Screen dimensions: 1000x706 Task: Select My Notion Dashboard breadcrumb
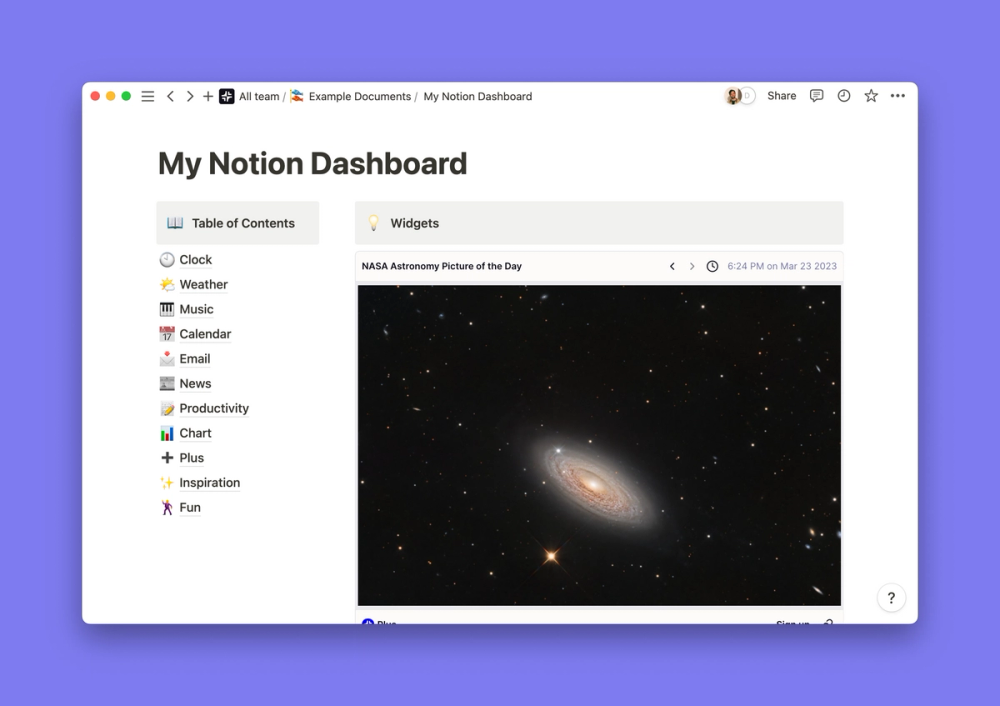pyautogui.click(x=478, y=96)
